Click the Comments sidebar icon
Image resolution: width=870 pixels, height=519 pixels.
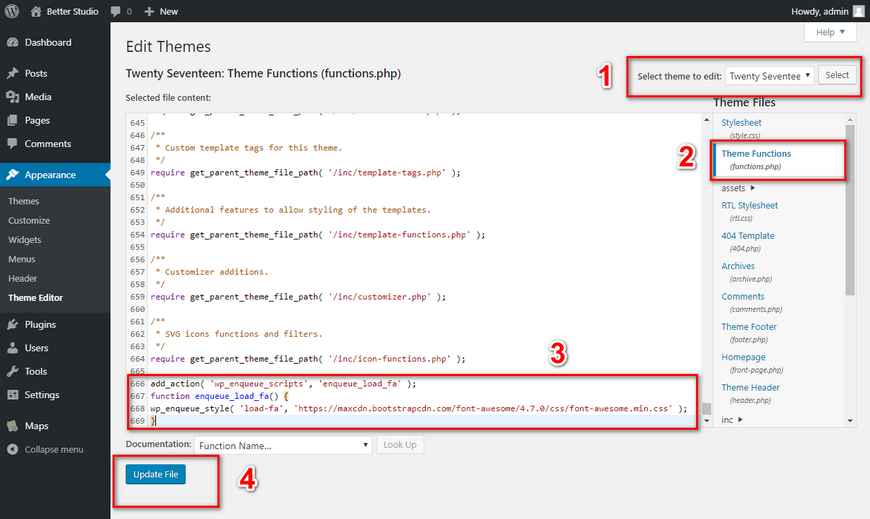tap(12, 143)
